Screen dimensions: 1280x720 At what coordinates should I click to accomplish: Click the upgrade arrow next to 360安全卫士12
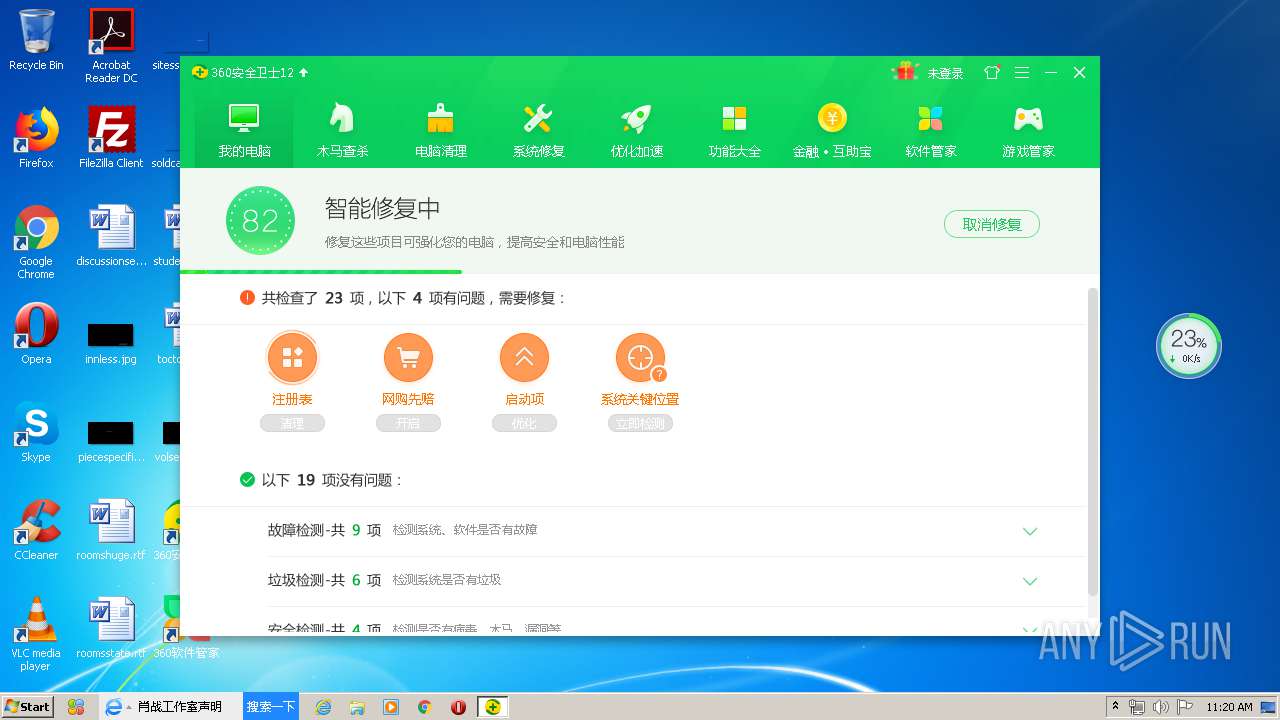(303, 73)
